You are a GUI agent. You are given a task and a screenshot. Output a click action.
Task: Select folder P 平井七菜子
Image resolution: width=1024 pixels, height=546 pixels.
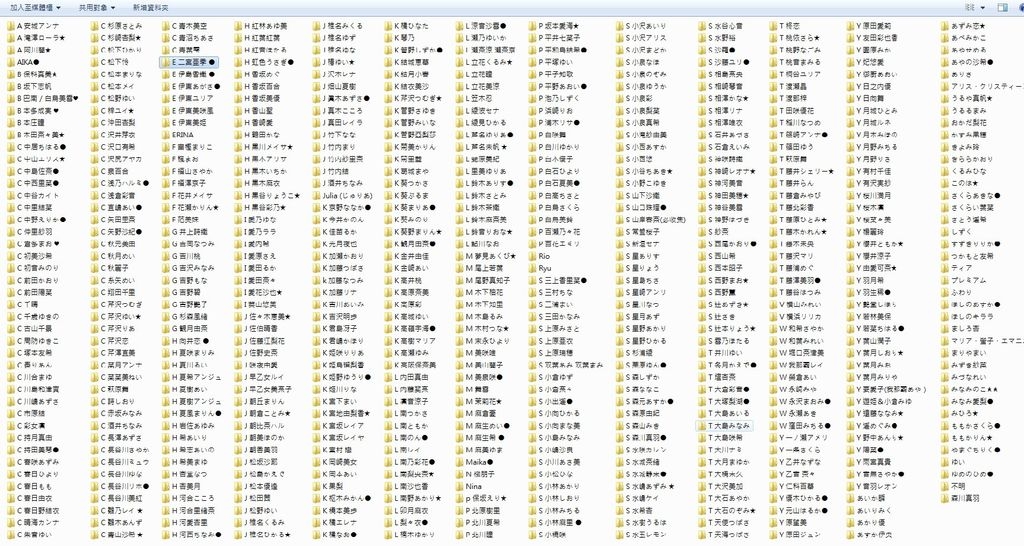click(x=554, y=38)
